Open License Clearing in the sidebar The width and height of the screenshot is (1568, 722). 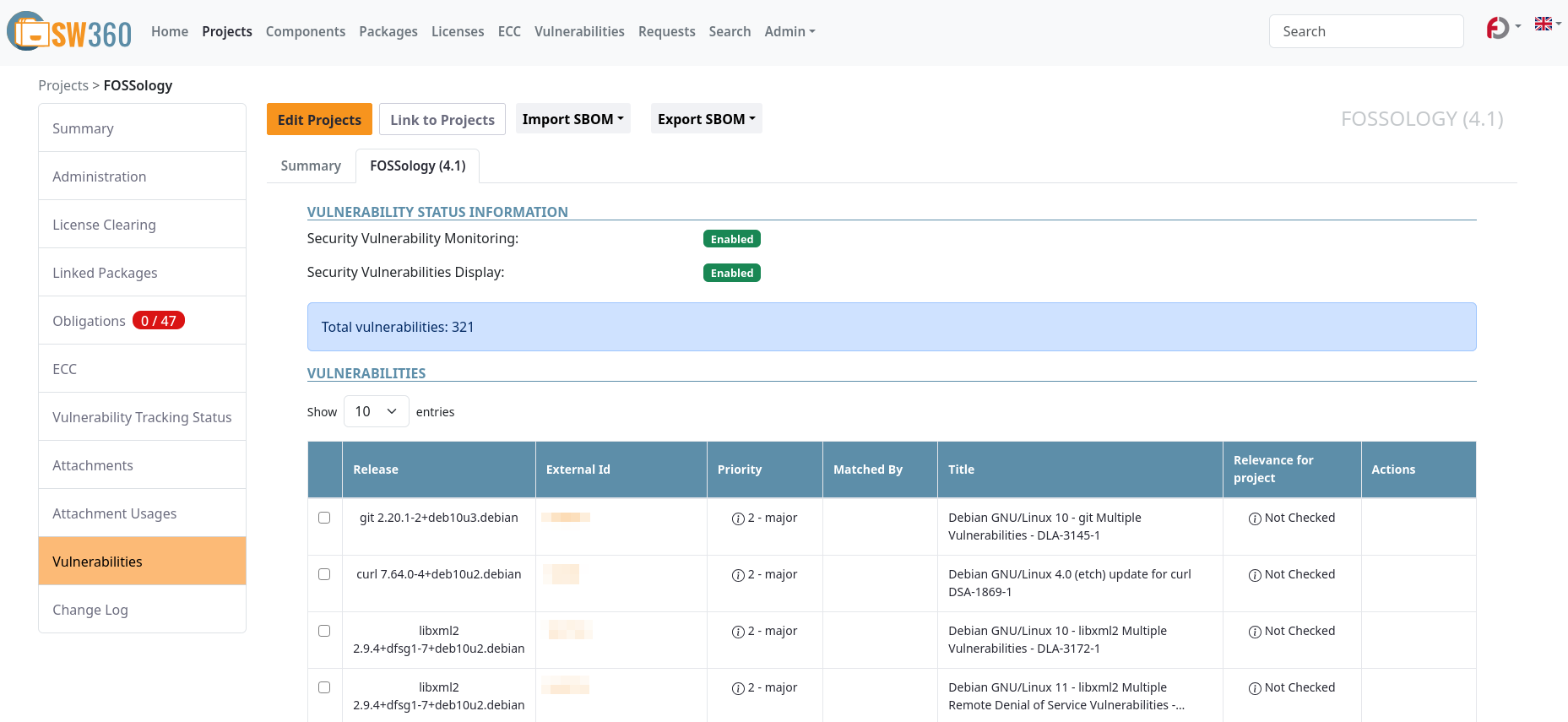104,225
